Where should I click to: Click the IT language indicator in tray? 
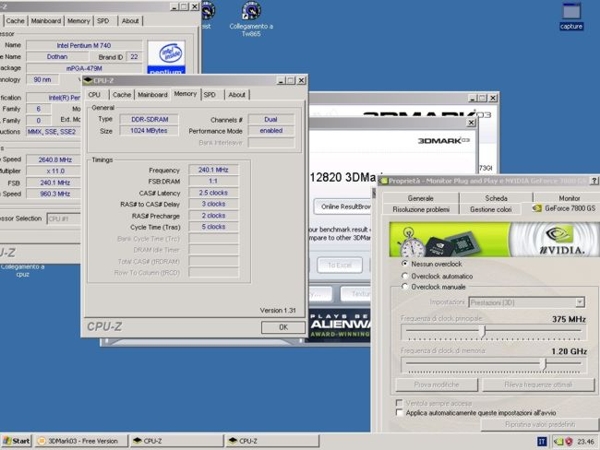click(x=542, y=442)
